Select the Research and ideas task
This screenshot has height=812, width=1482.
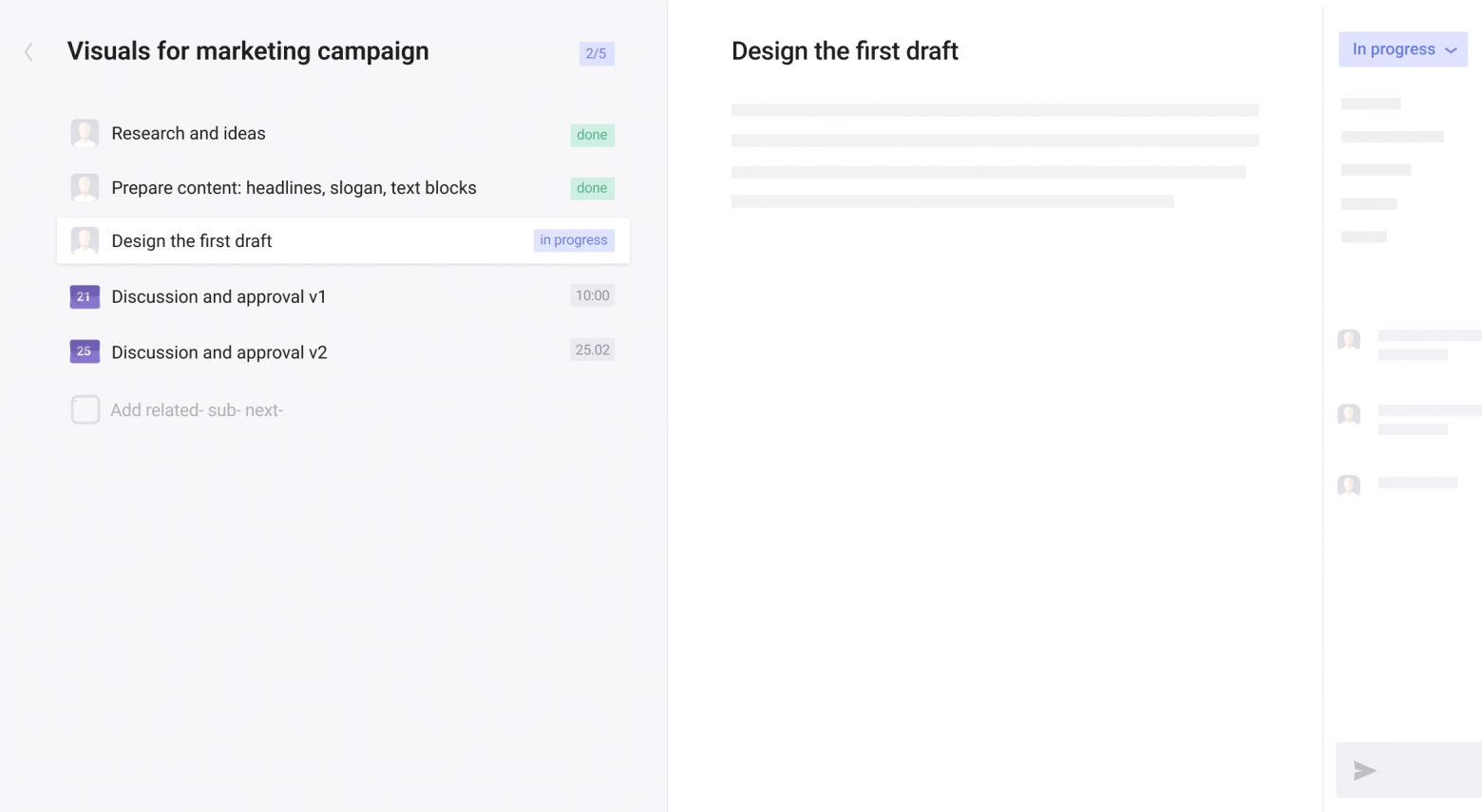click(x=188, y=133)
